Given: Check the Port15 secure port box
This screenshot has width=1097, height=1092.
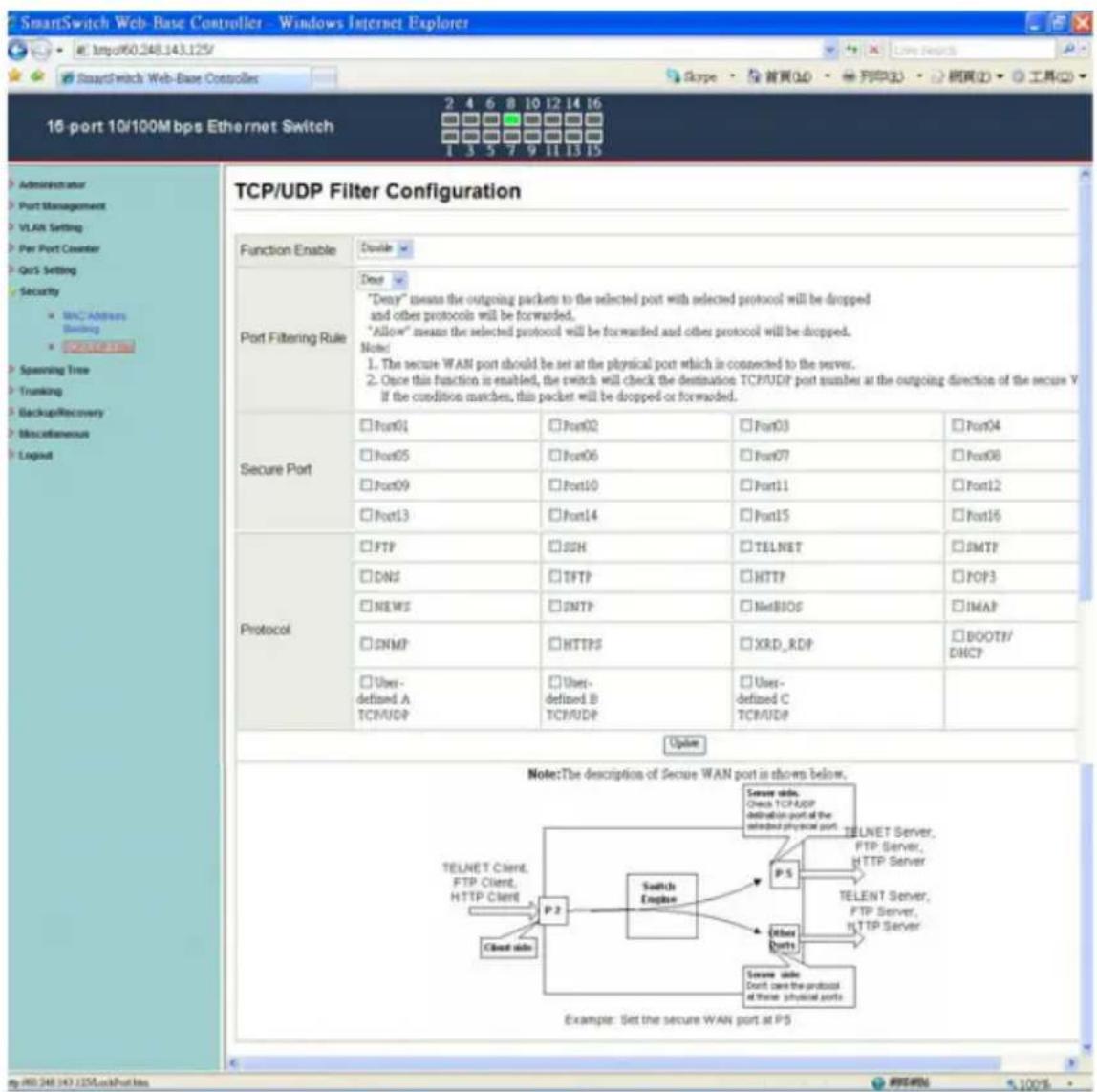Looking at the screenshot, I should tap(745, 514).
